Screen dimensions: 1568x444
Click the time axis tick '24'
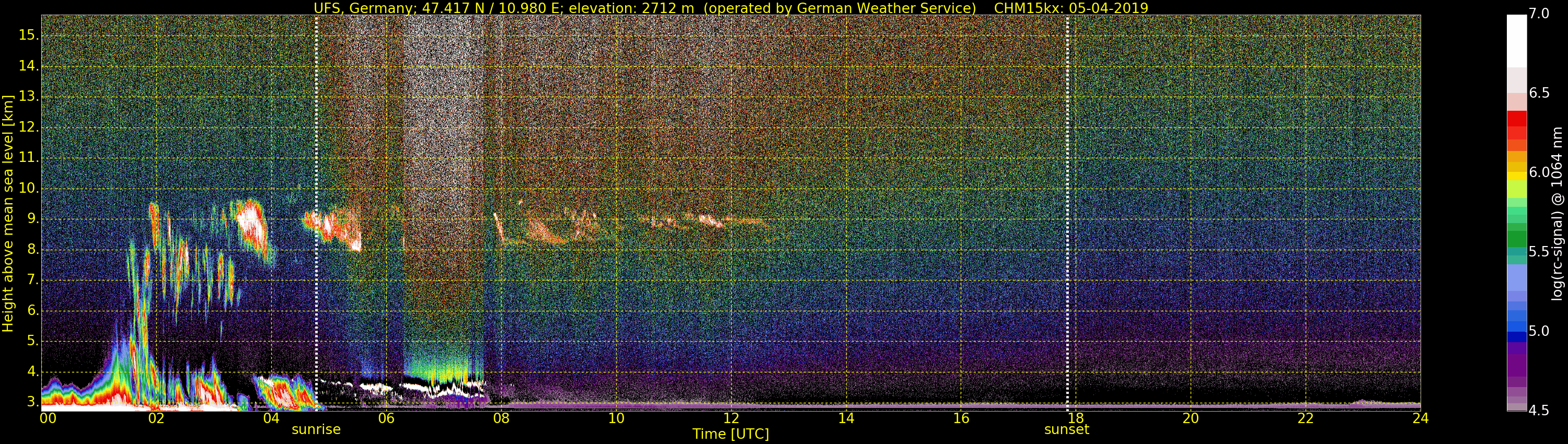(x=1420, y=418)
